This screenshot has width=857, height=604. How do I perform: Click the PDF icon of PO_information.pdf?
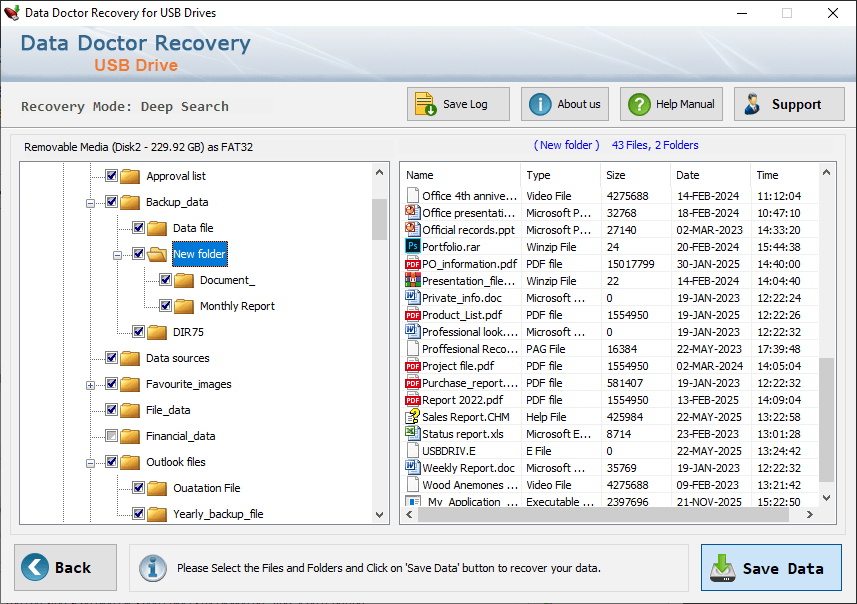click(413, 263)
